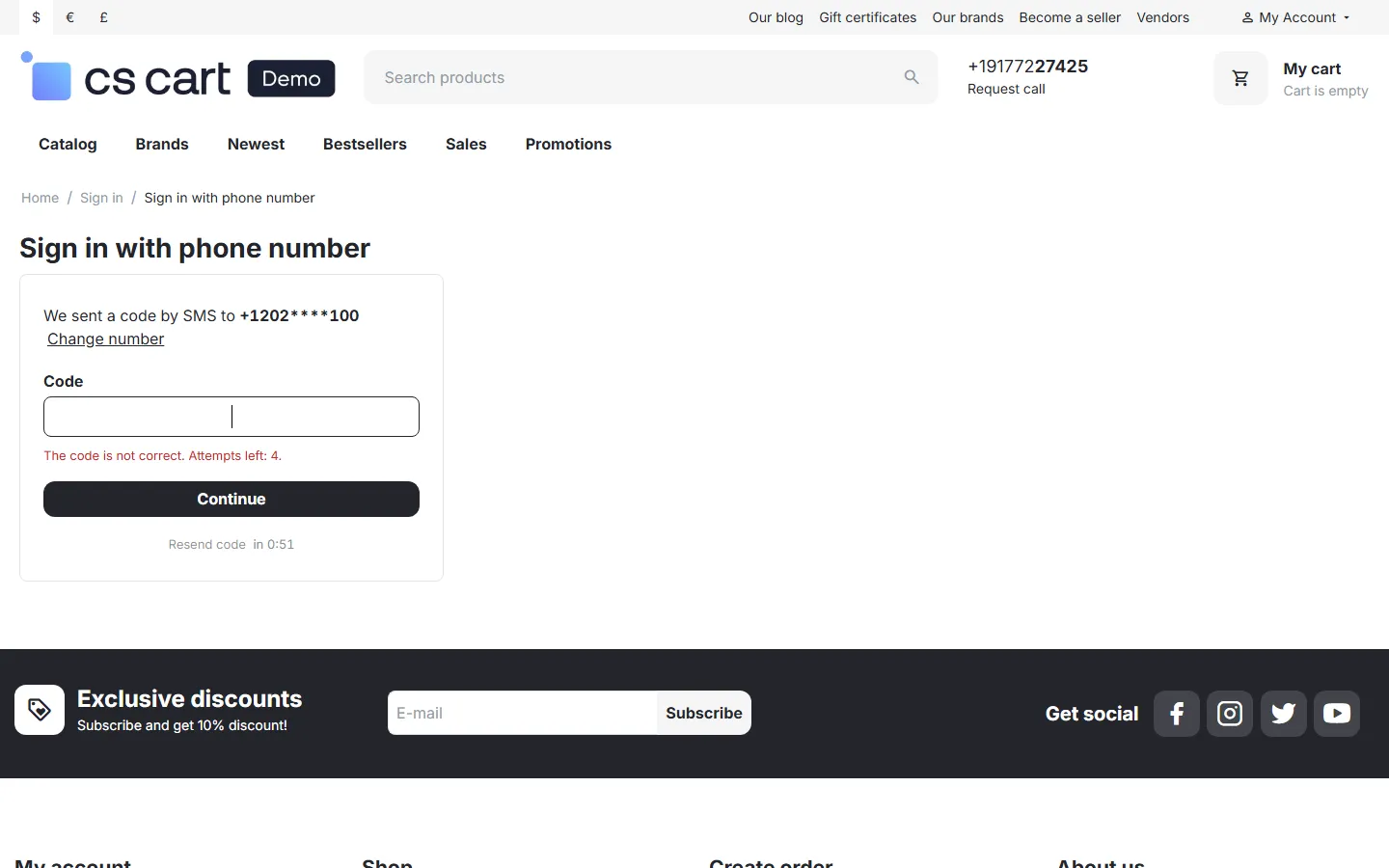
Task: Open the Instagram social link
Action: tap(1230, 714)
